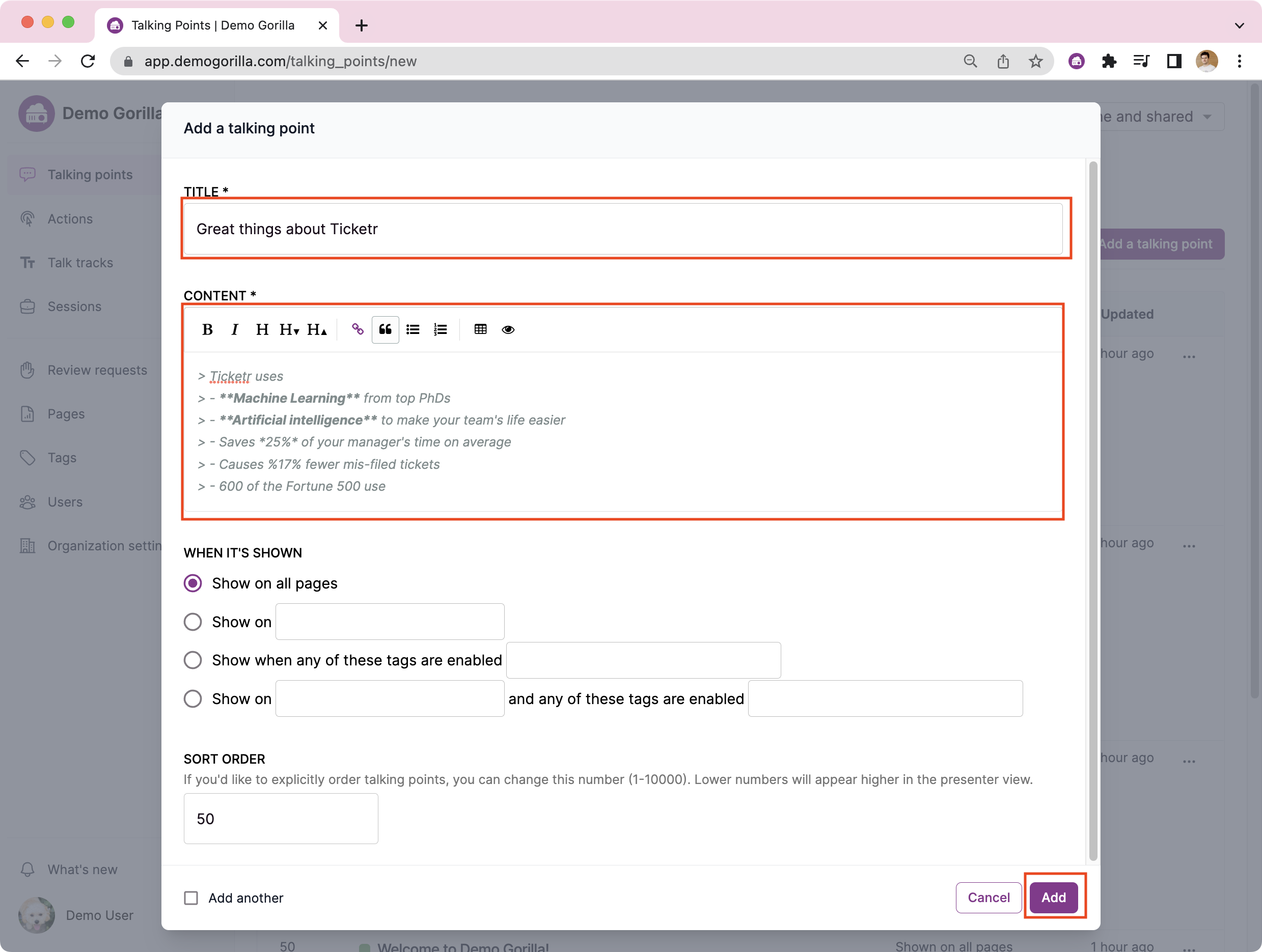Insert a link using the link icon

coord(358,330)
